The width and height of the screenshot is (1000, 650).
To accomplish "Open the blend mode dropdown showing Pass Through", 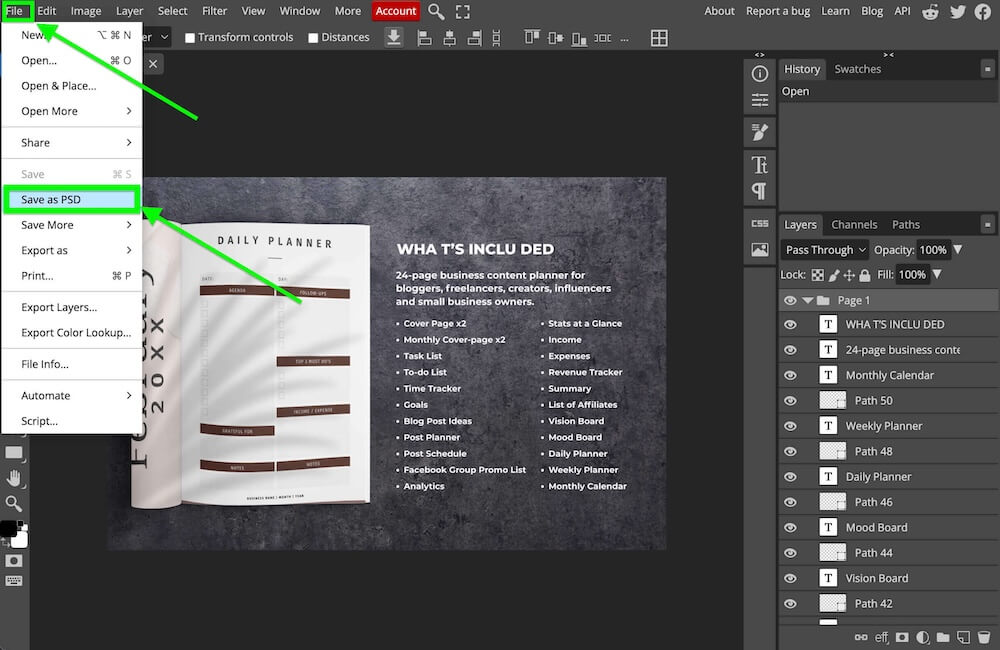I will click(824, 249).
